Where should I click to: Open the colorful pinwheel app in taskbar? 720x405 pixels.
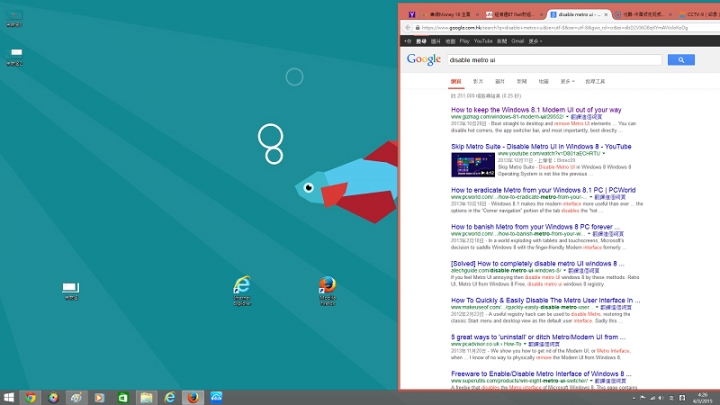tap(54, 397)
